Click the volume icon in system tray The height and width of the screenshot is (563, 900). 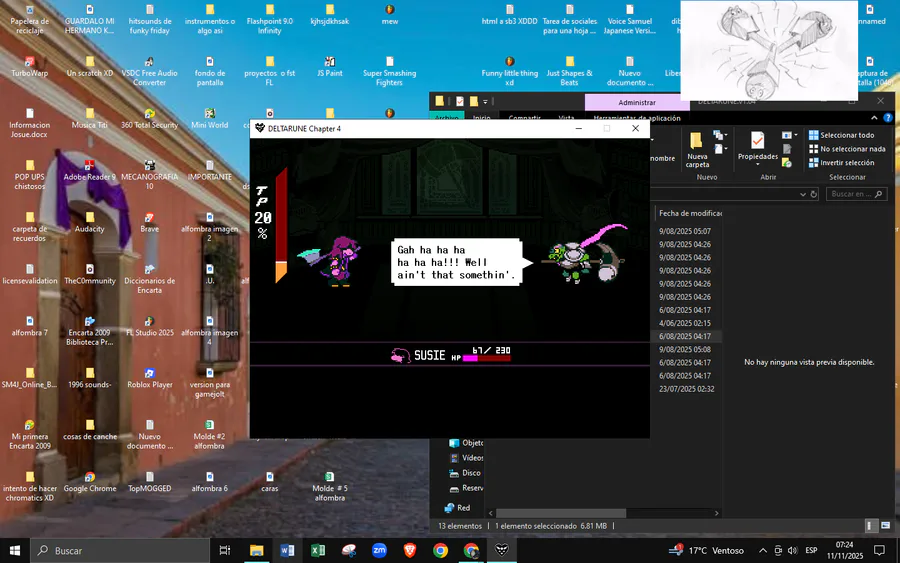click(x=793, y=550)
